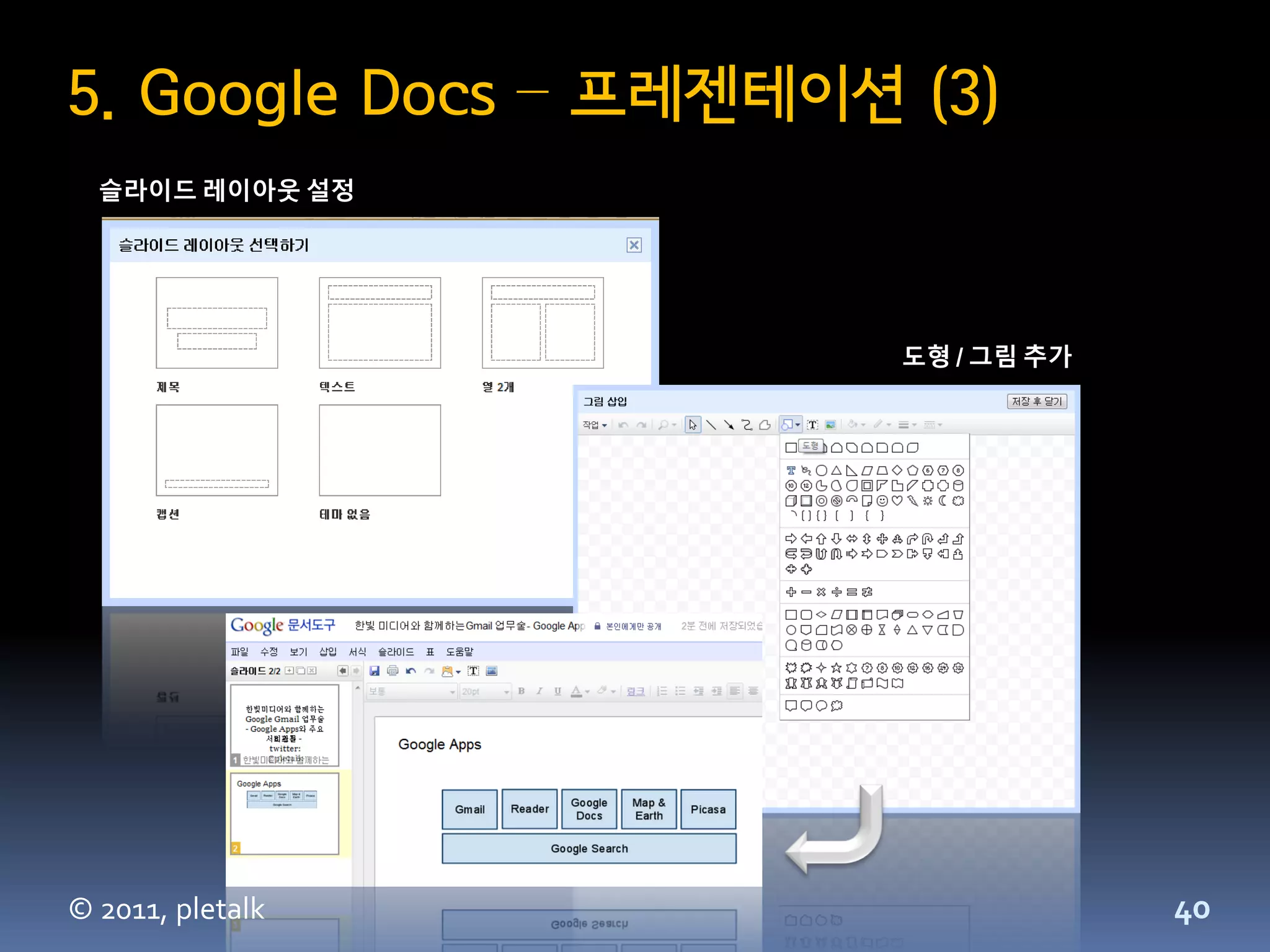Choose the straight line tool in drawing toolbar

click(711, 425)
